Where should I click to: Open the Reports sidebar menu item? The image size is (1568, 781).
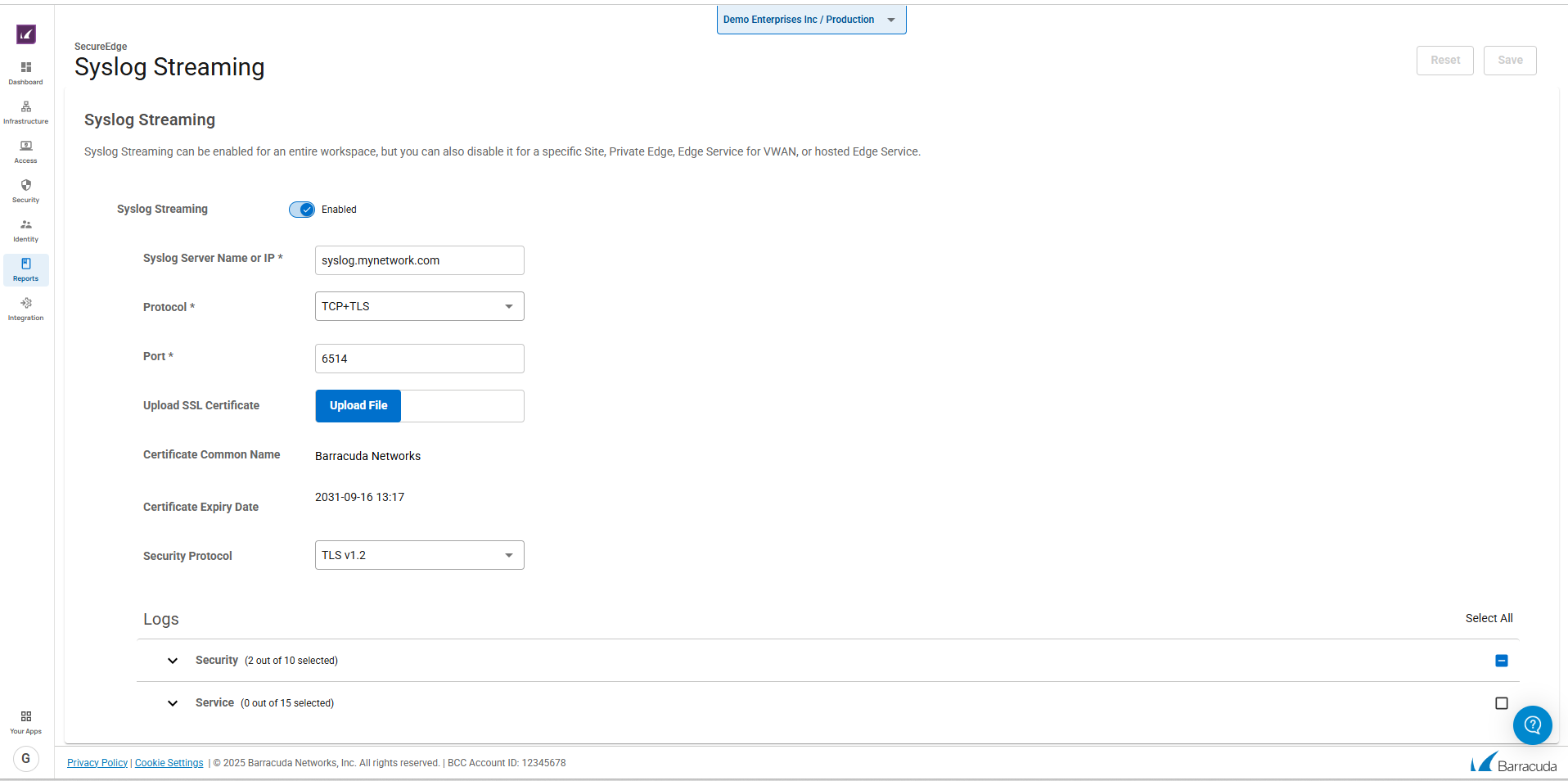(x=26, y=269)
